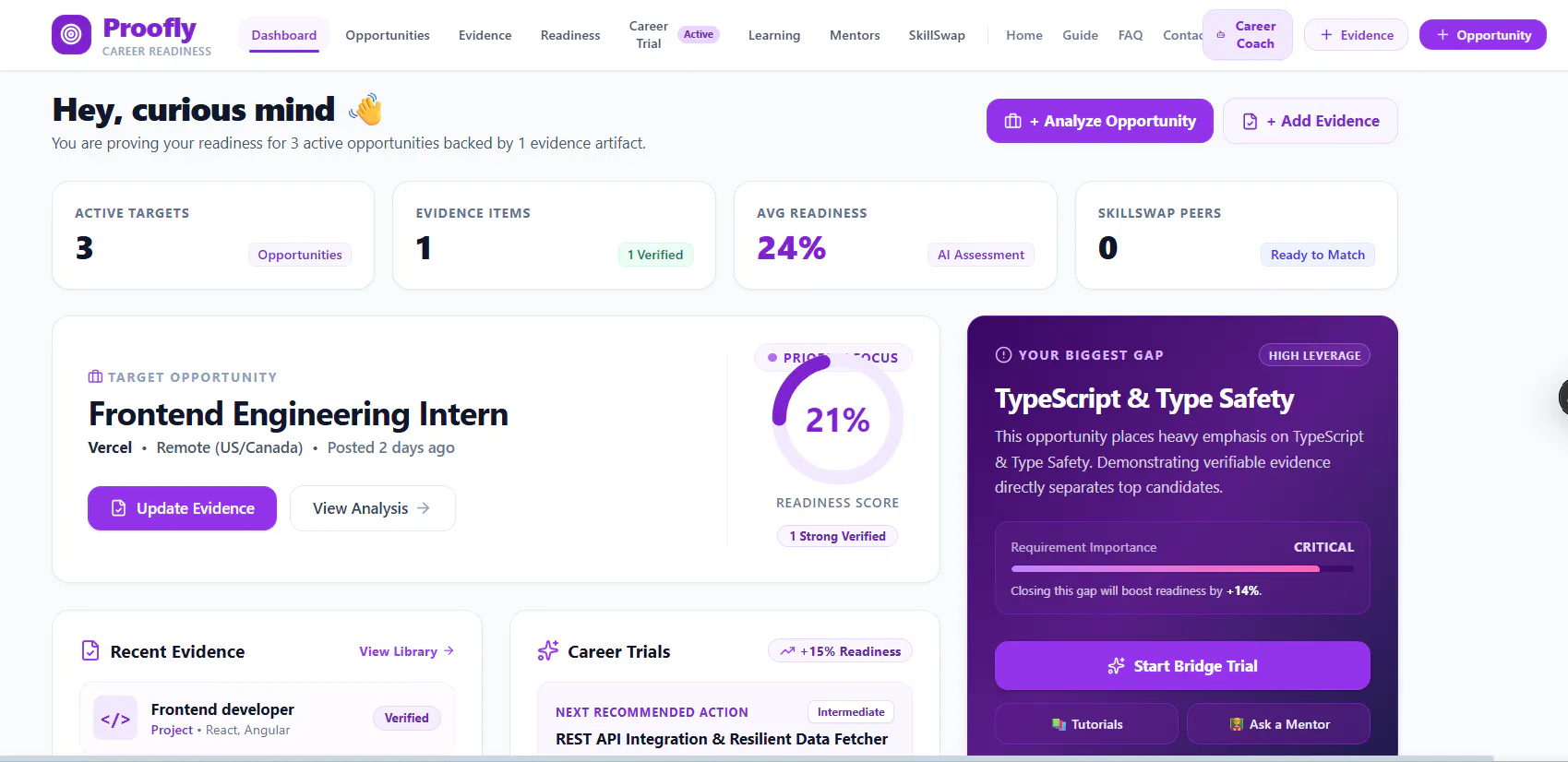Image resolution: width=1568 pixels, height=762 pixels.
Task: Click briefcase icon in Analyze Opportunity
Action: [1012, 121]
